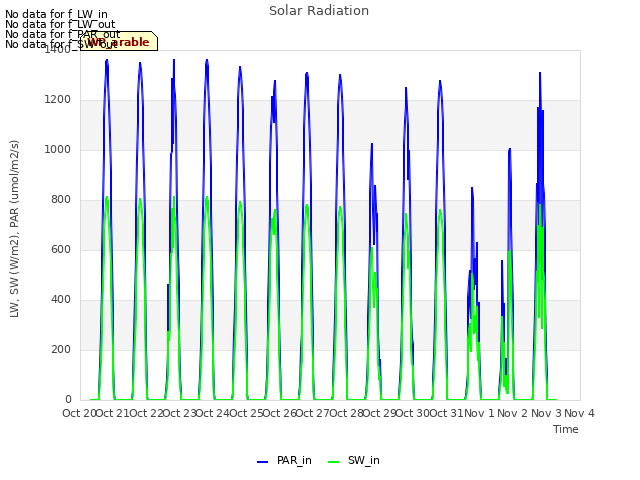The image size is (640, 480).
Task: Click the 'No data for f_LW_in' message
Action: coord(56,14)
